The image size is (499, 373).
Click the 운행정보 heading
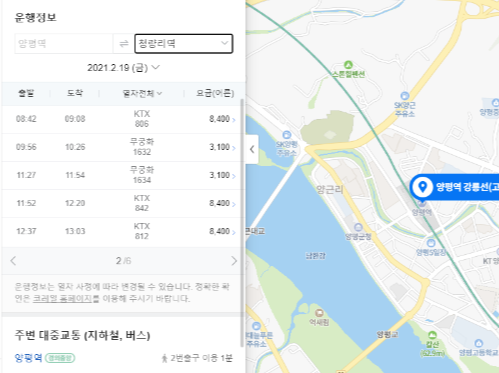[36, 17]
